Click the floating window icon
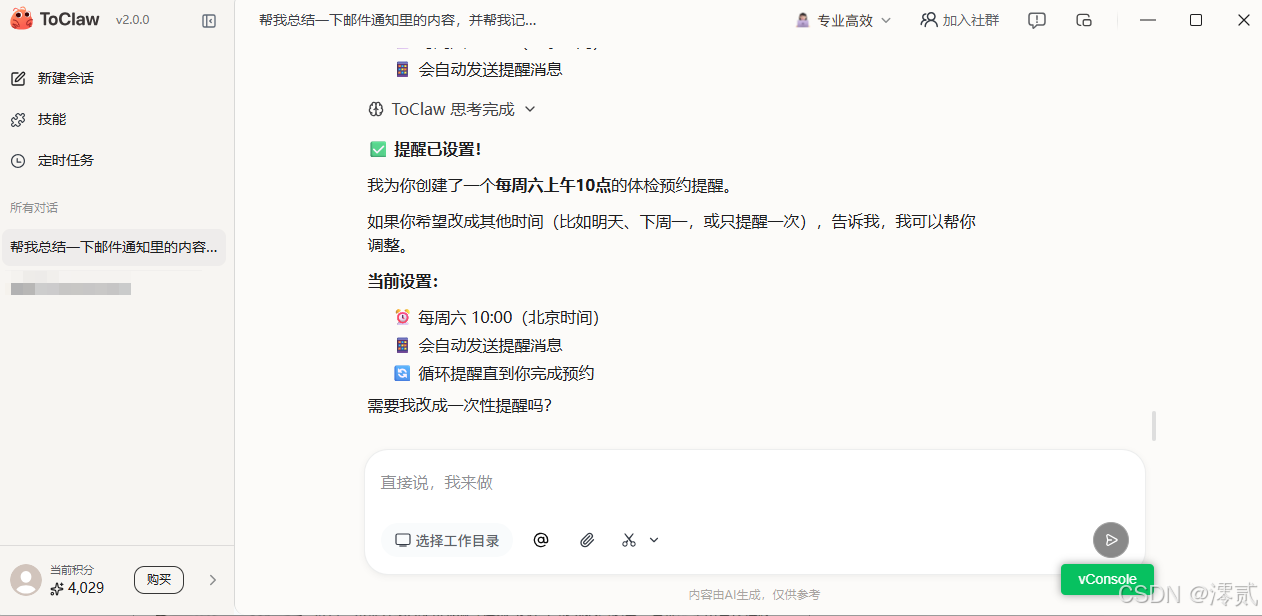The image size is (1262, 616). tap(1084, 20)
